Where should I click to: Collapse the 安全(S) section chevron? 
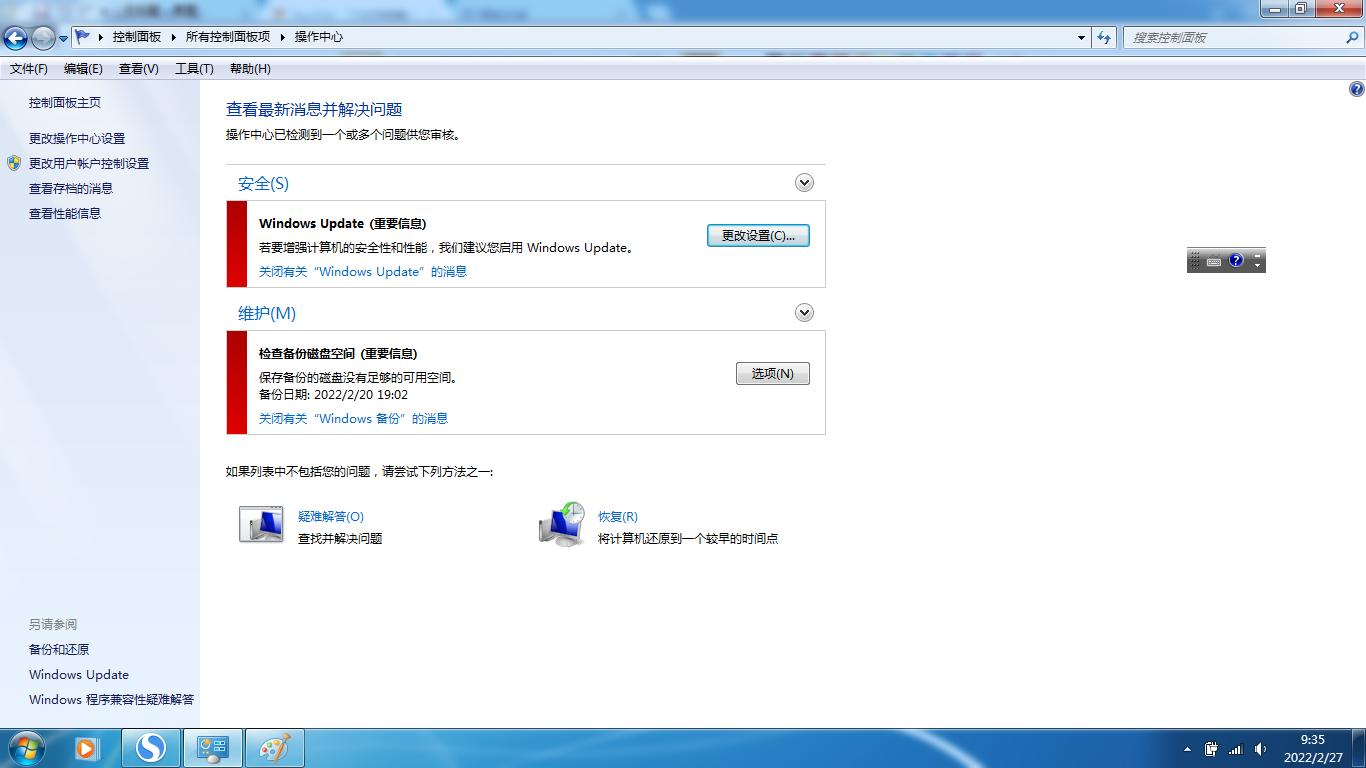tap(804, 183)
